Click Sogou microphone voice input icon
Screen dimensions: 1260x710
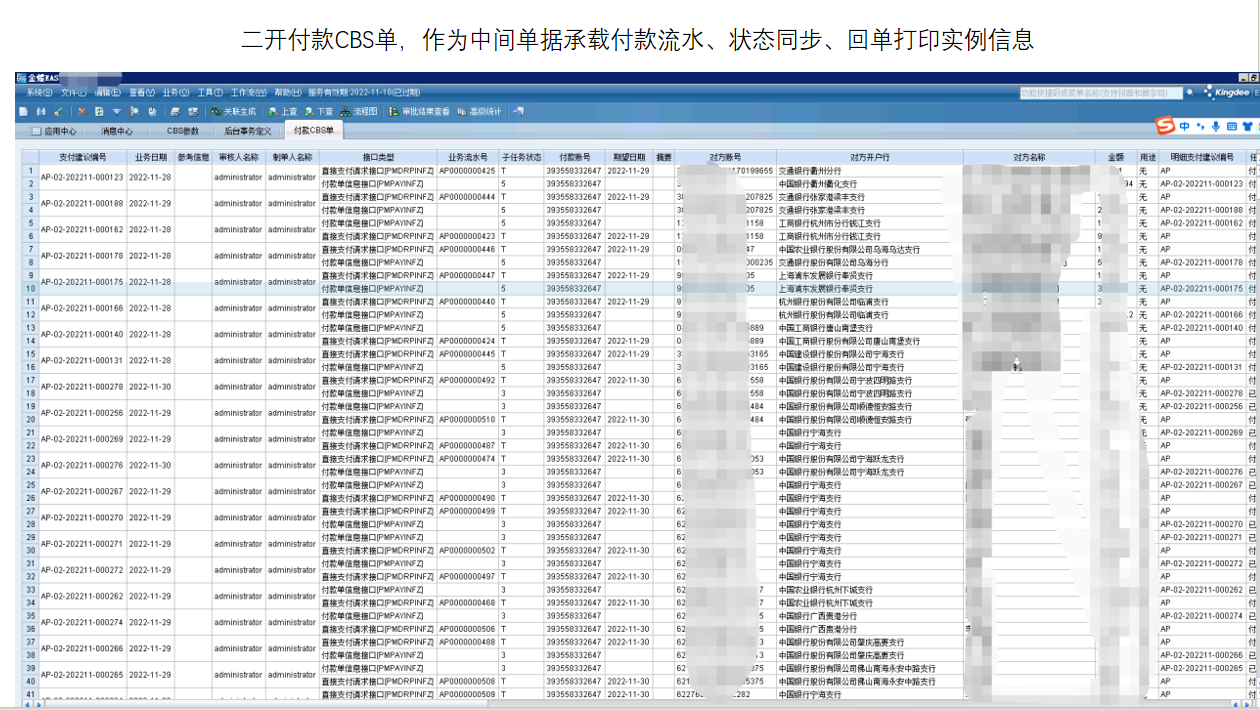pyautogui.click(x=1216, y=126)
